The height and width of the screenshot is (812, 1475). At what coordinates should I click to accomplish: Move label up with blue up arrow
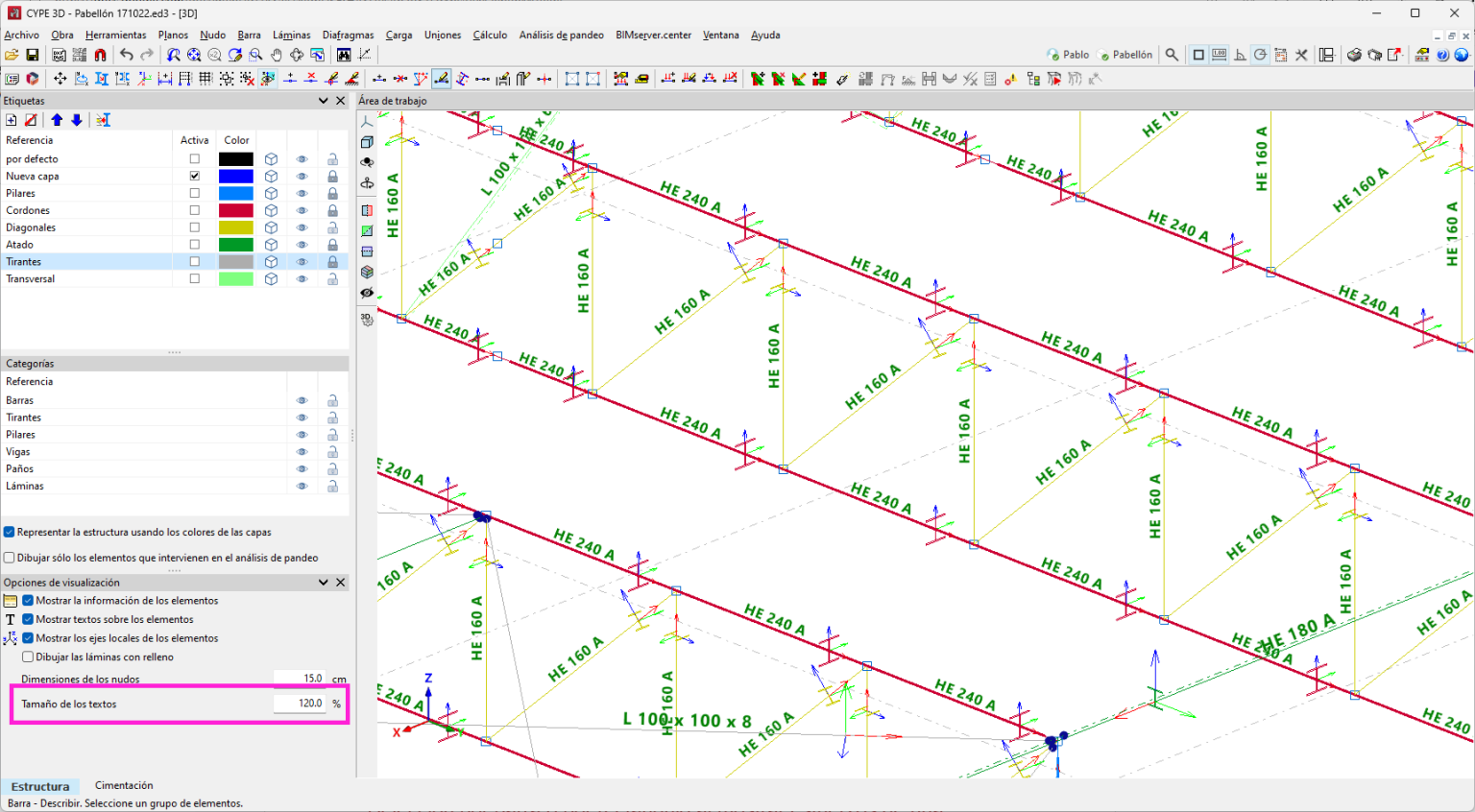tap(57, 120)
